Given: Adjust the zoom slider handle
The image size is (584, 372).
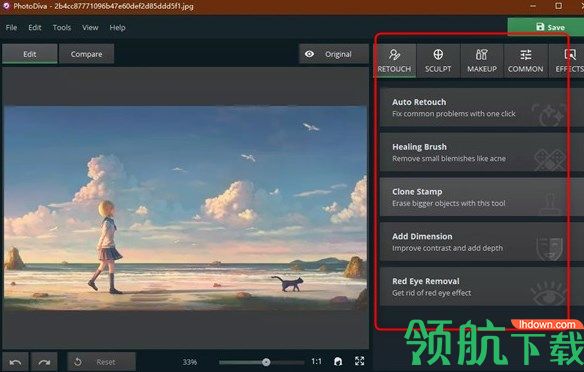Looking at the screenshot, I should (266, 362).
